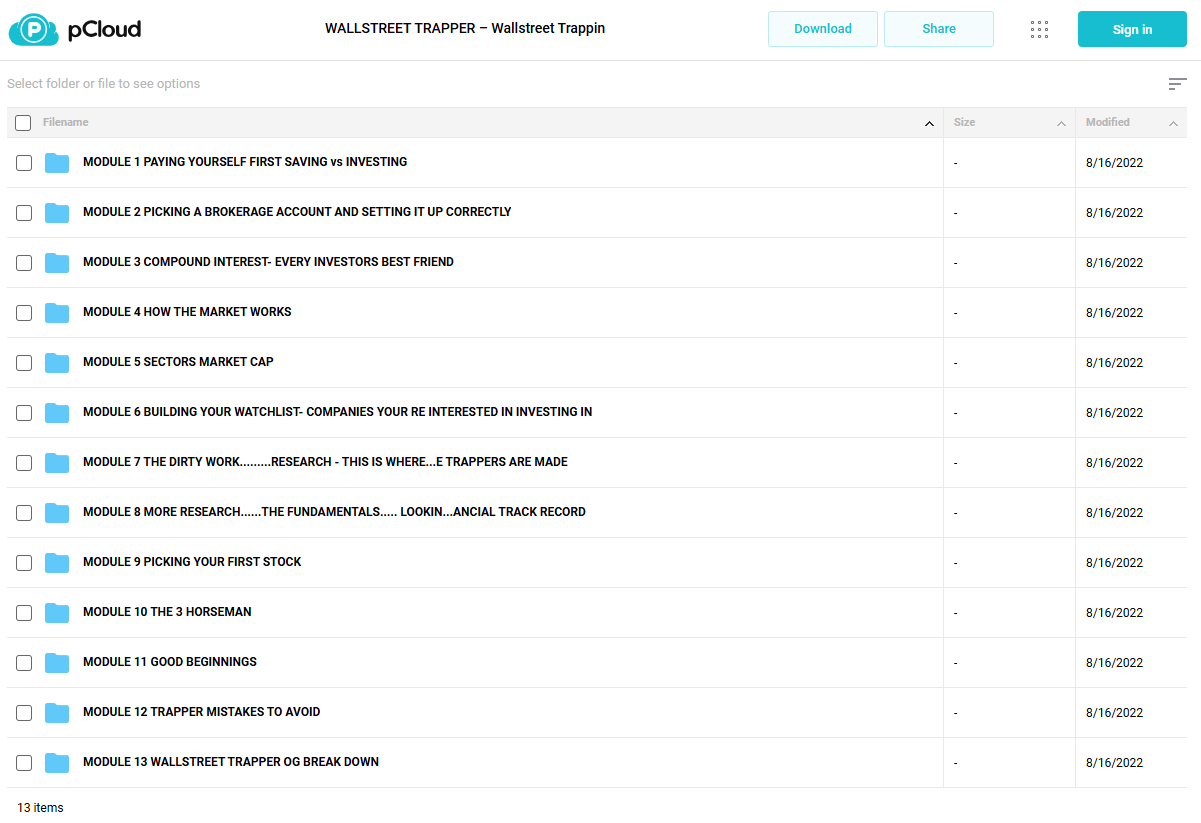Click the WALLSTREET TRAPPER page title
Screen dimensions: 1201x823
point(465,28)
